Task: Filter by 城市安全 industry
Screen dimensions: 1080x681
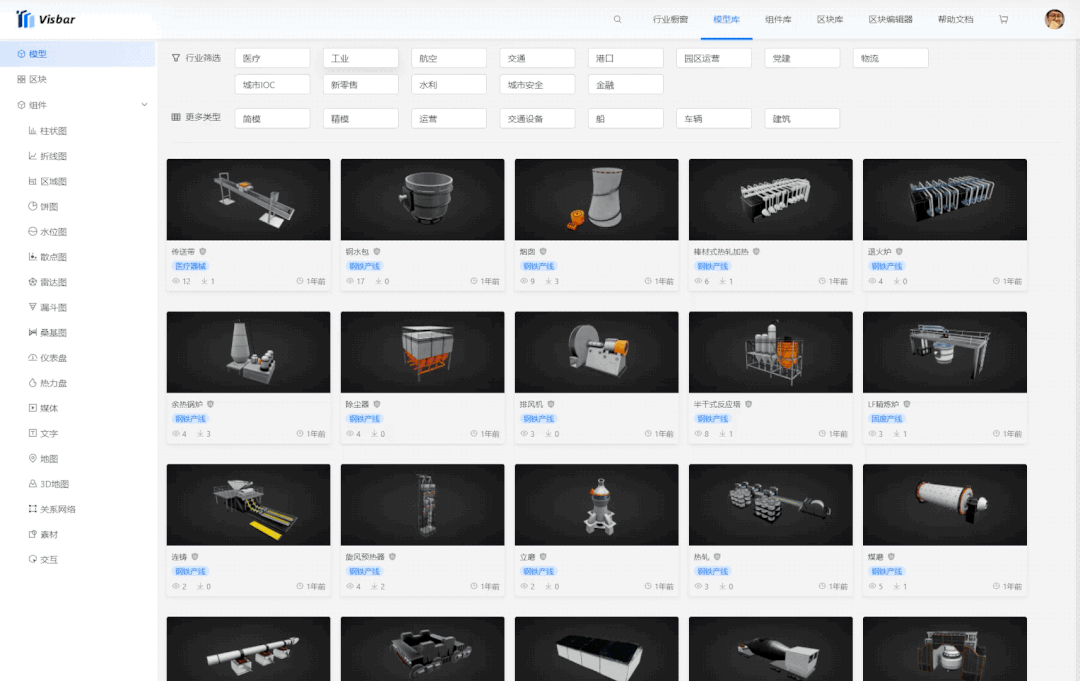Action: [x=537, y=85]
